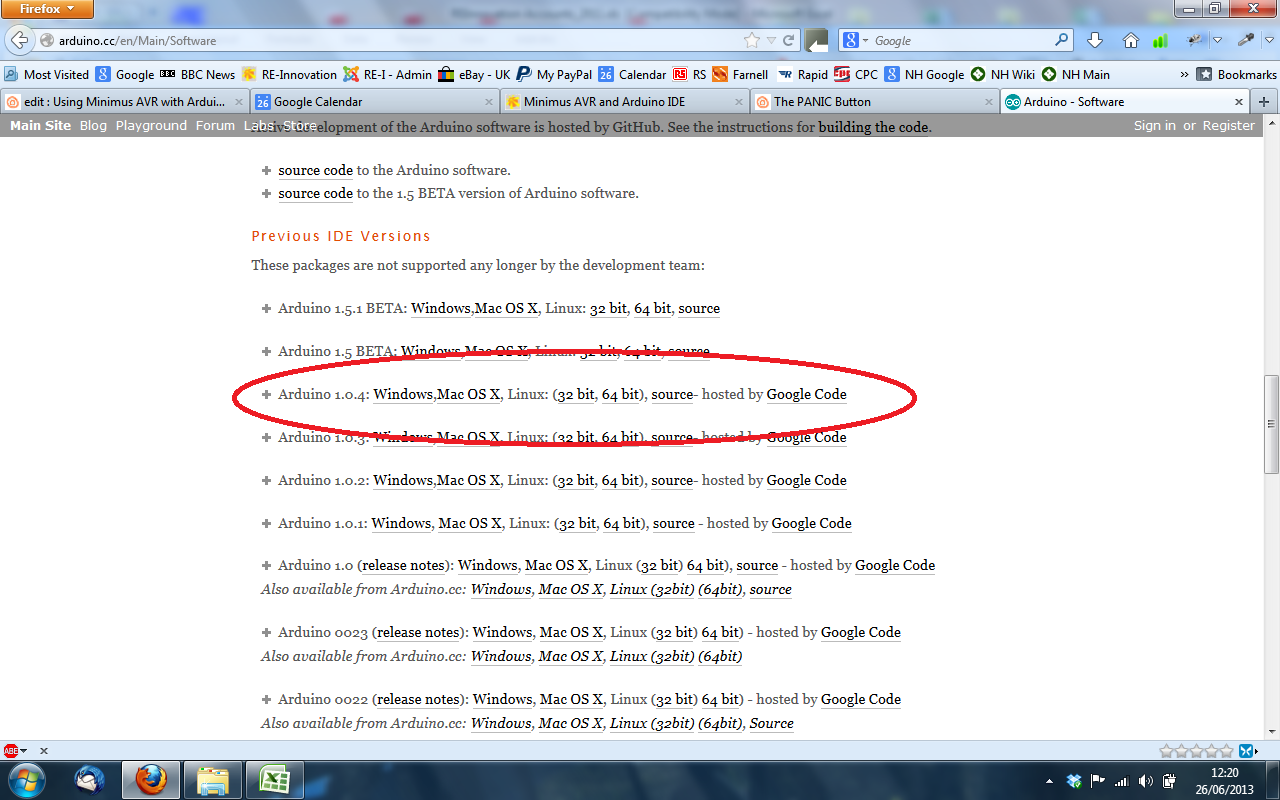Open the building the code link
1280x800 pixels.
pyautogui.click(x=874, y=127)
